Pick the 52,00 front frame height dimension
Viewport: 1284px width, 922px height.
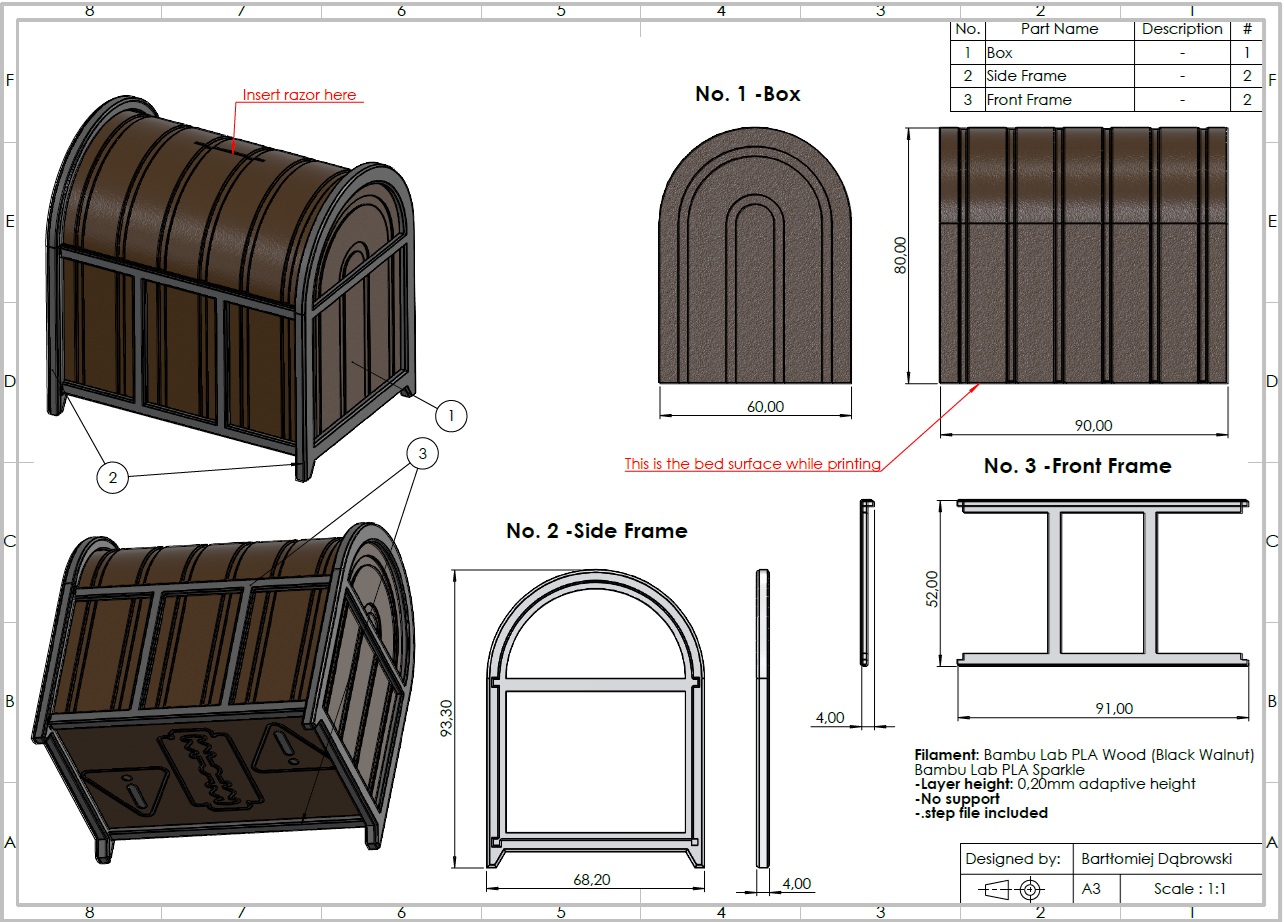932,587
